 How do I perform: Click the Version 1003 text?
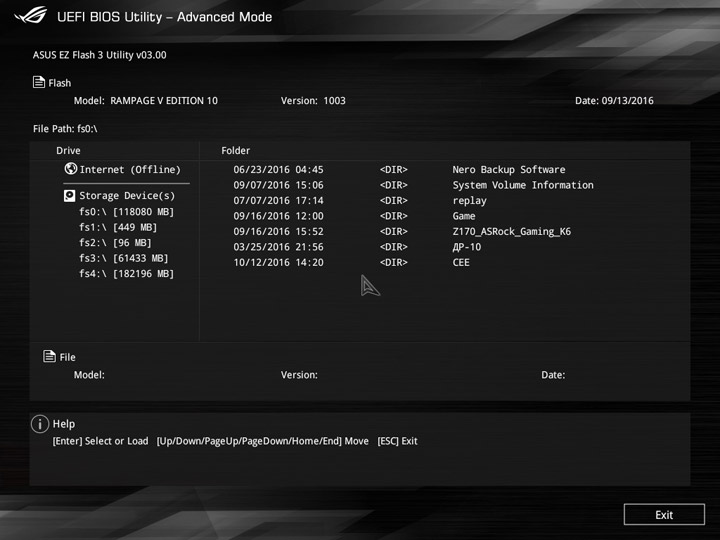[313, 101]
